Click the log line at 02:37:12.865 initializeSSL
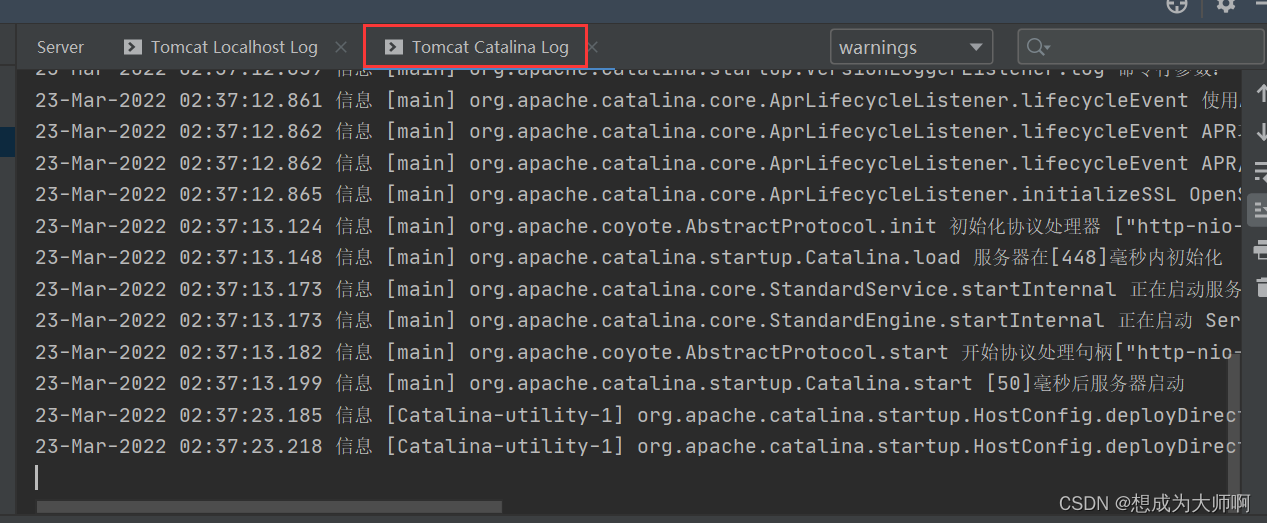This screenshot has width=1267, height=523. [637, 194]
